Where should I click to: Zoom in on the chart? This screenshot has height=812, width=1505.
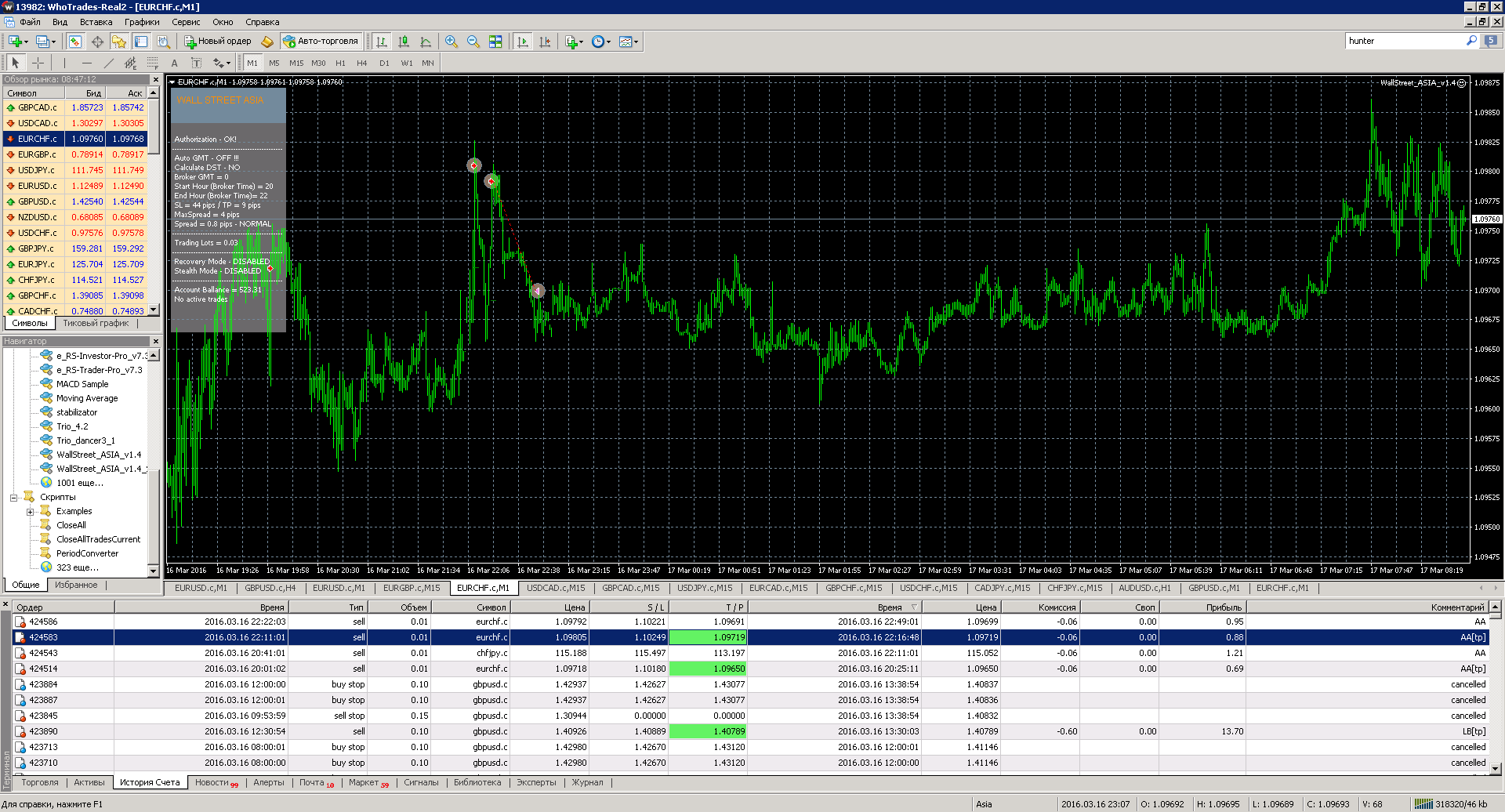click(451, 42)
